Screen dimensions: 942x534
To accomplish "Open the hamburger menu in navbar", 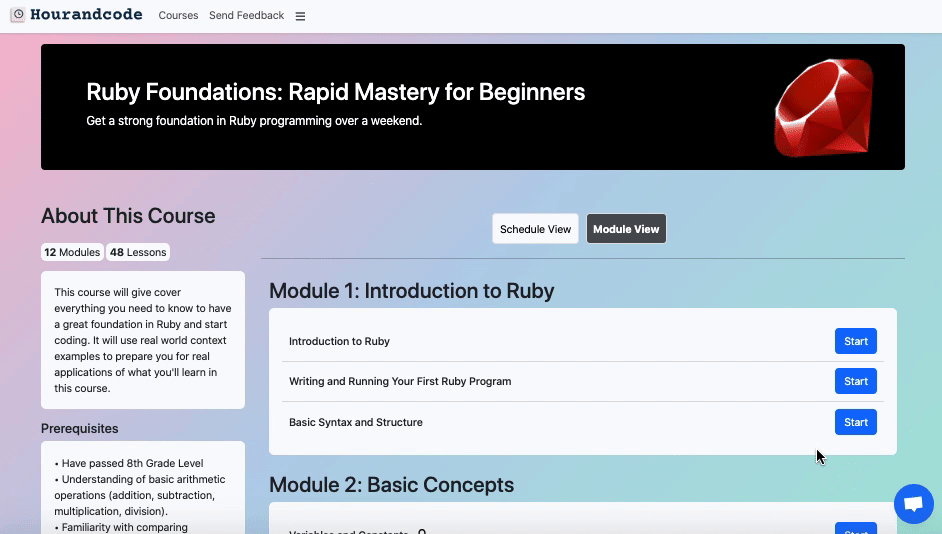I will pos(300,16).
